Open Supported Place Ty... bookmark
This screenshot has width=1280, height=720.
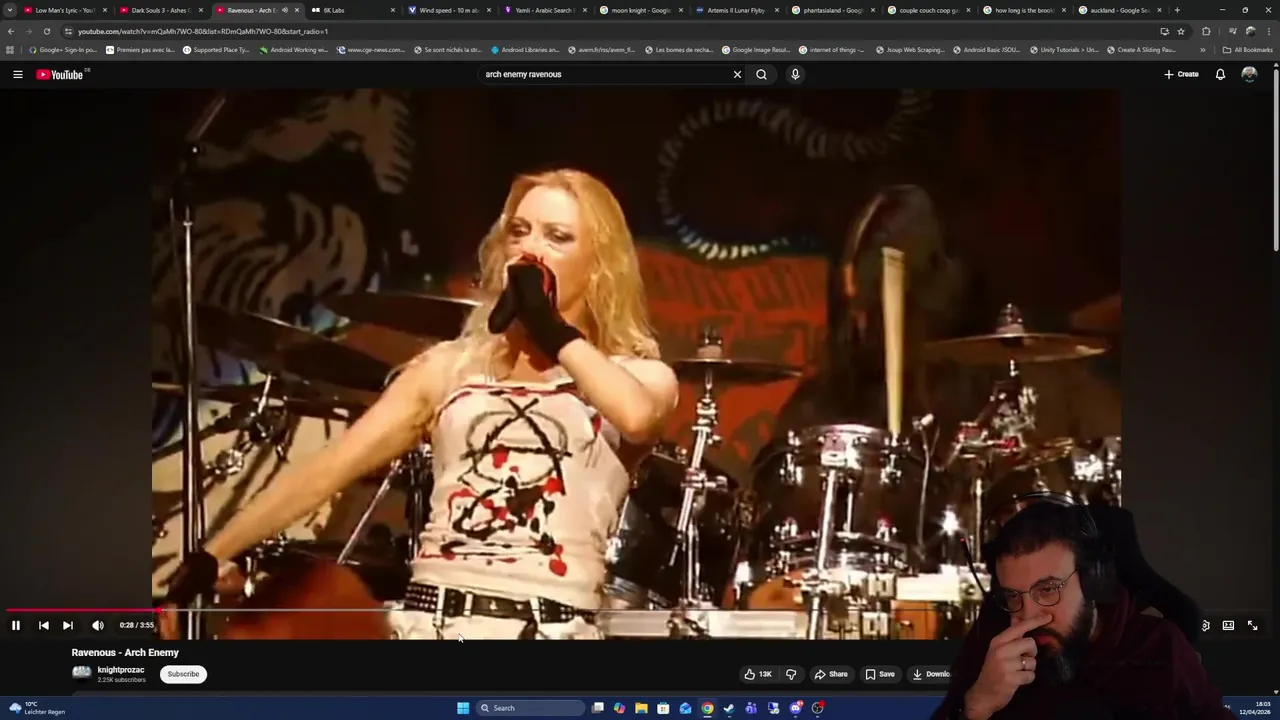coord(216,49)
